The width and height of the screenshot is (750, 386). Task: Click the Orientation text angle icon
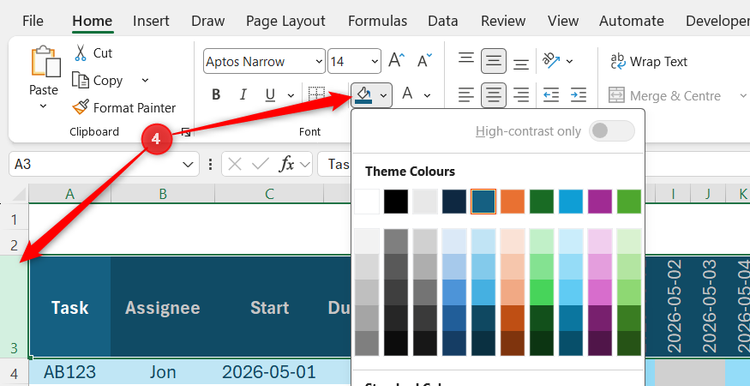tap(551, 61)
